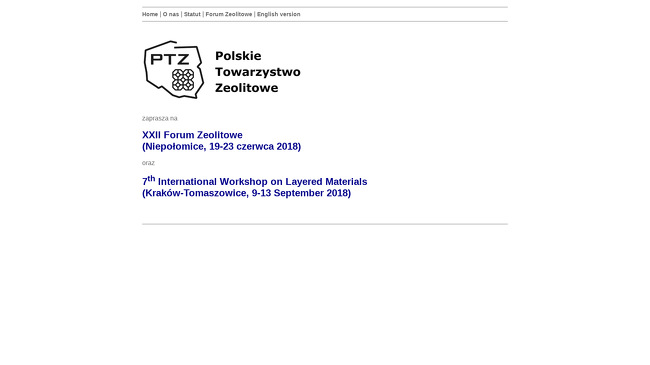The height and width of the screenshot is (365, 650).
Task: Open the Home navigation link
Action: tap(150, 14)
